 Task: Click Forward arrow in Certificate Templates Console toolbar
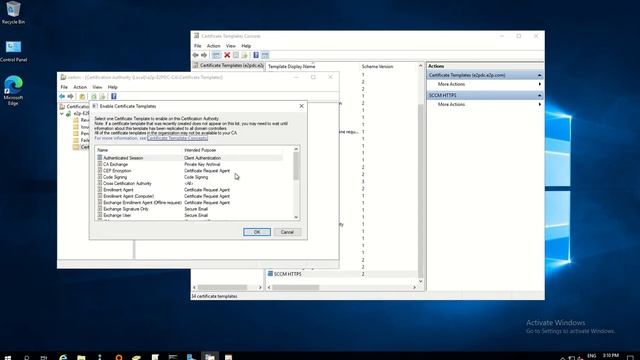(204, 55)
